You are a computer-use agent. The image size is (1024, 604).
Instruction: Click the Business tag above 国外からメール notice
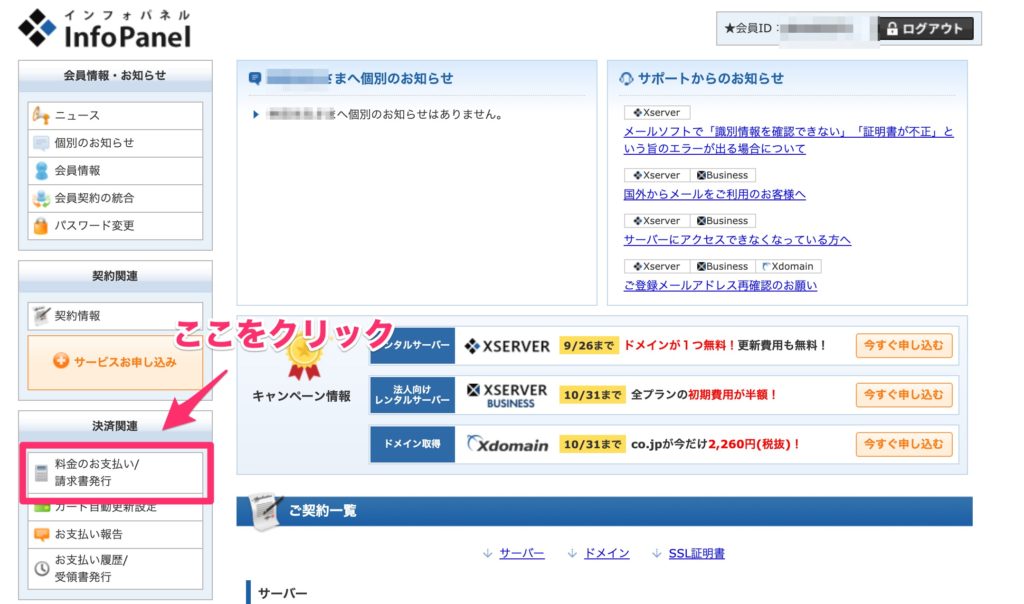pos(723,175)
